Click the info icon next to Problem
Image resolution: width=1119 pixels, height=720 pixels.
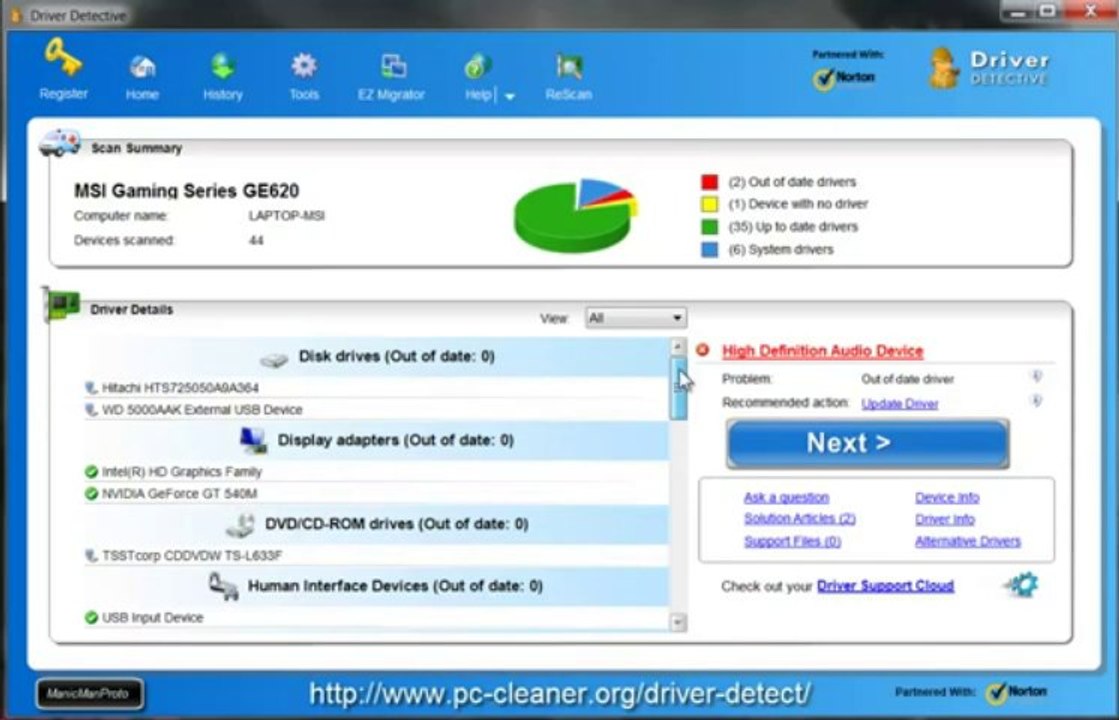tap(1038, 376)
